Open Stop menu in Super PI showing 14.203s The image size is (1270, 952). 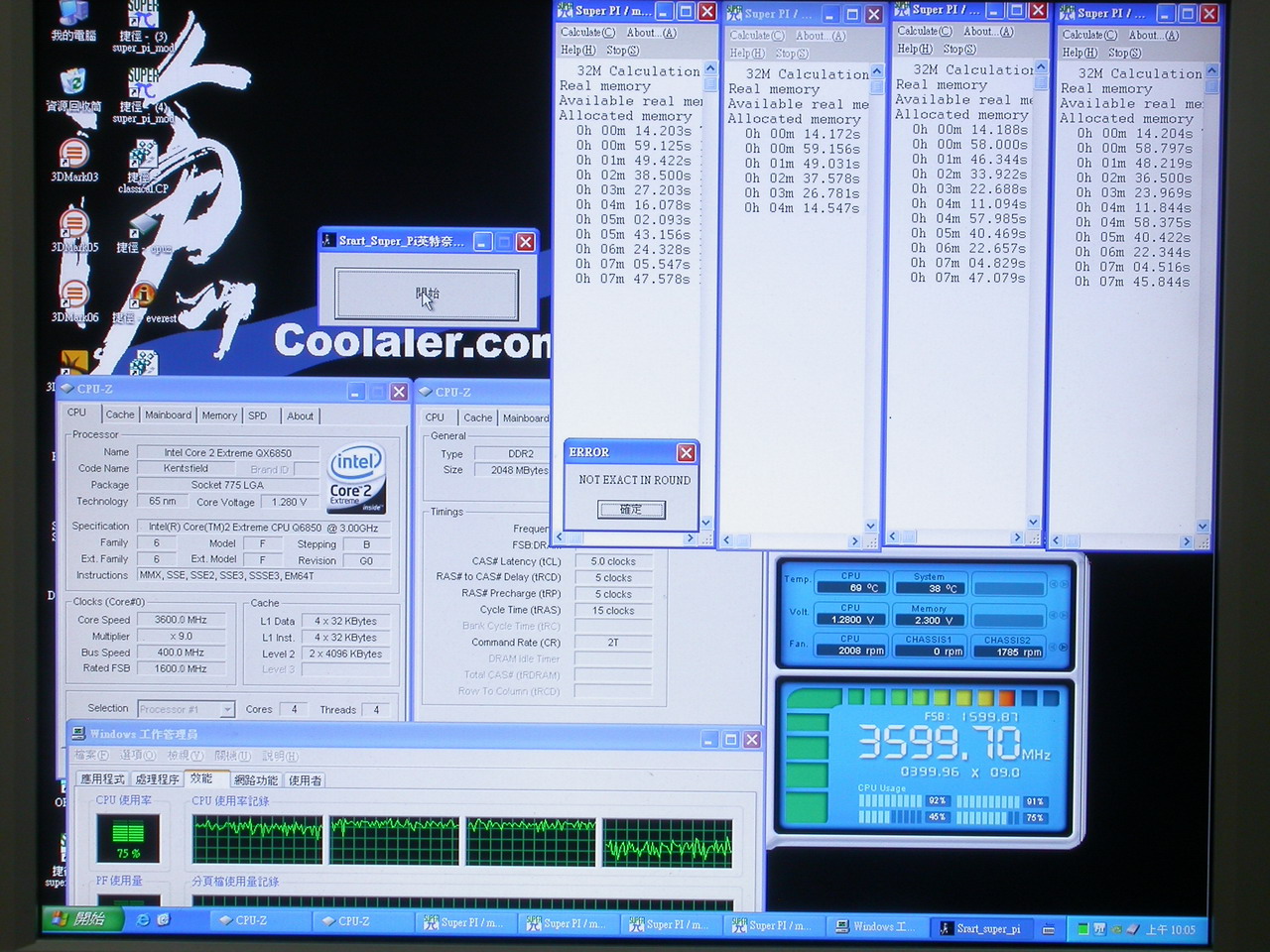(623, 50)
